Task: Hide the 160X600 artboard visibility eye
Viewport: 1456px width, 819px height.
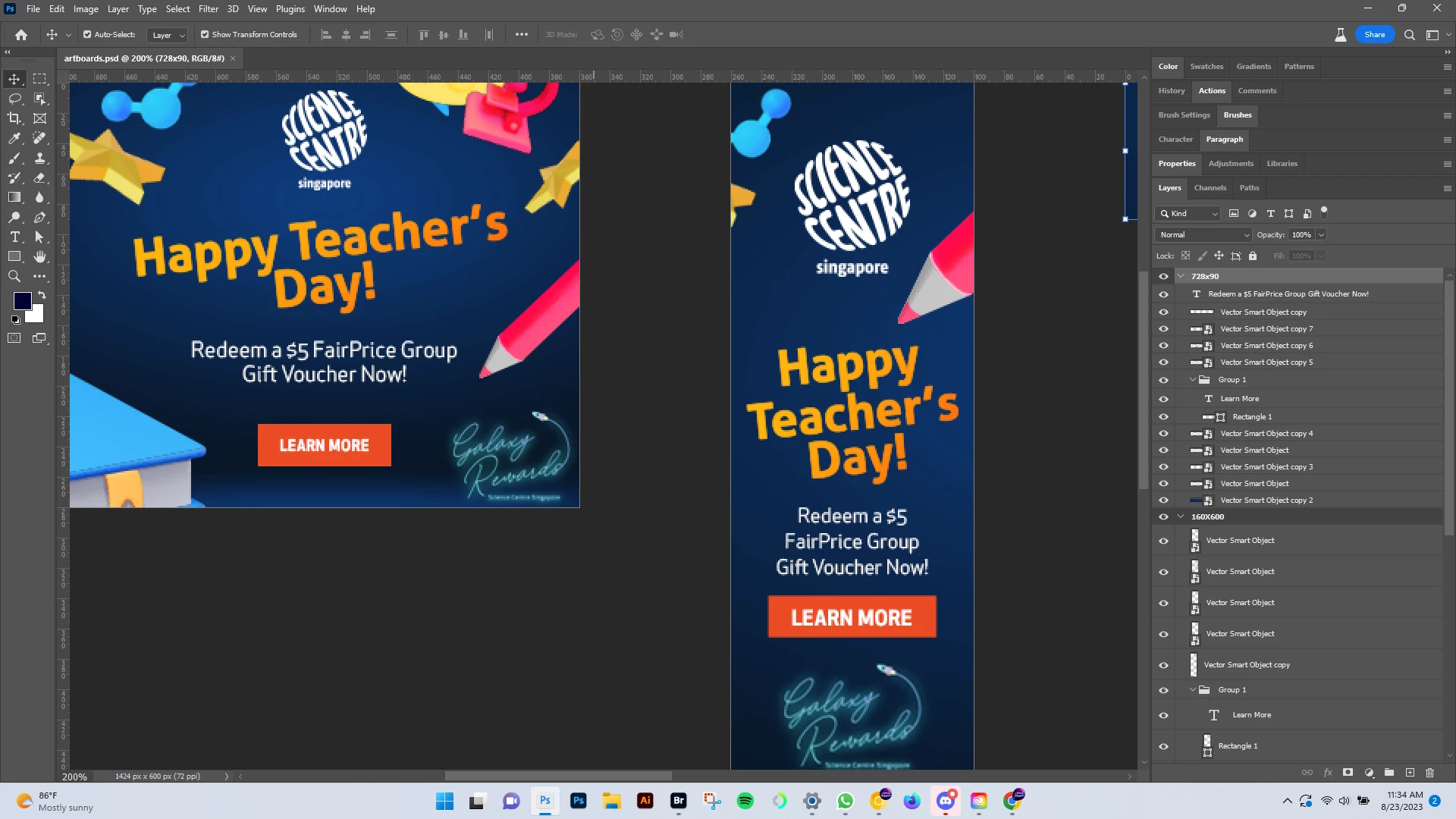Action: click(x=1163, y=517)
